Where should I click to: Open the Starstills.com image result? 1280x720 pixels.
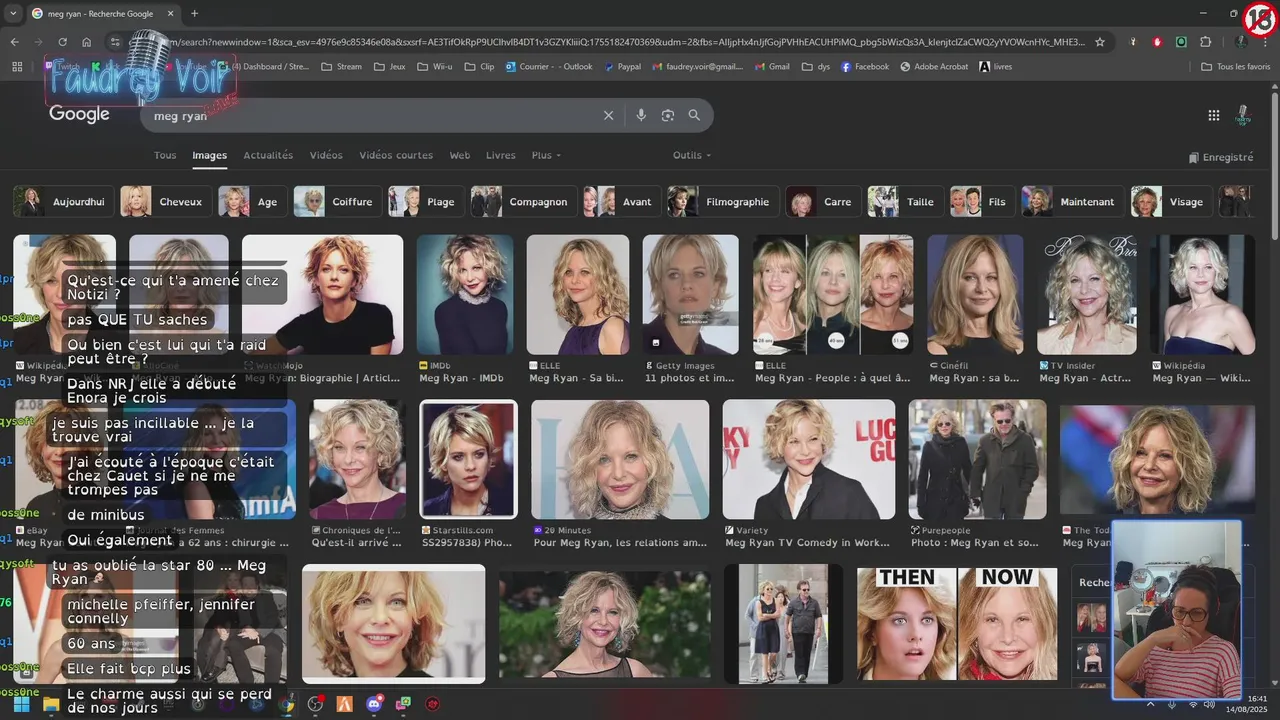click(468, 459)
